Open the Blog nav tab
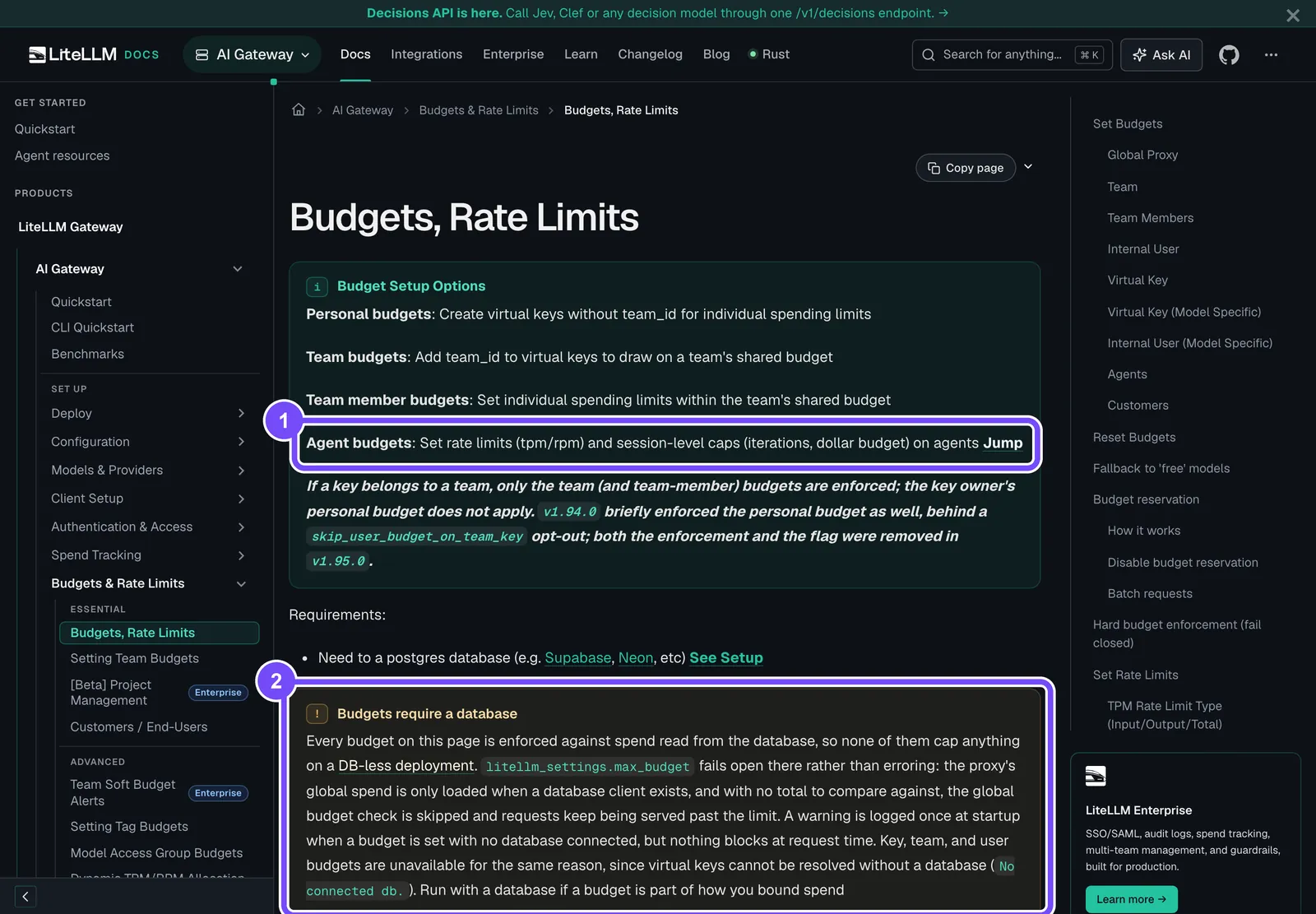This screenshot has width=1316, height=914. (x=716, y=54)
